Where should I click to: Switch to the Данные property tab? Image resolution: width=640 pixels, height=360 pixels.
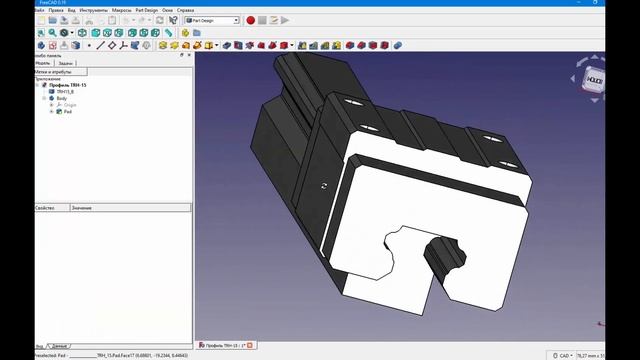tap(60, 346)
